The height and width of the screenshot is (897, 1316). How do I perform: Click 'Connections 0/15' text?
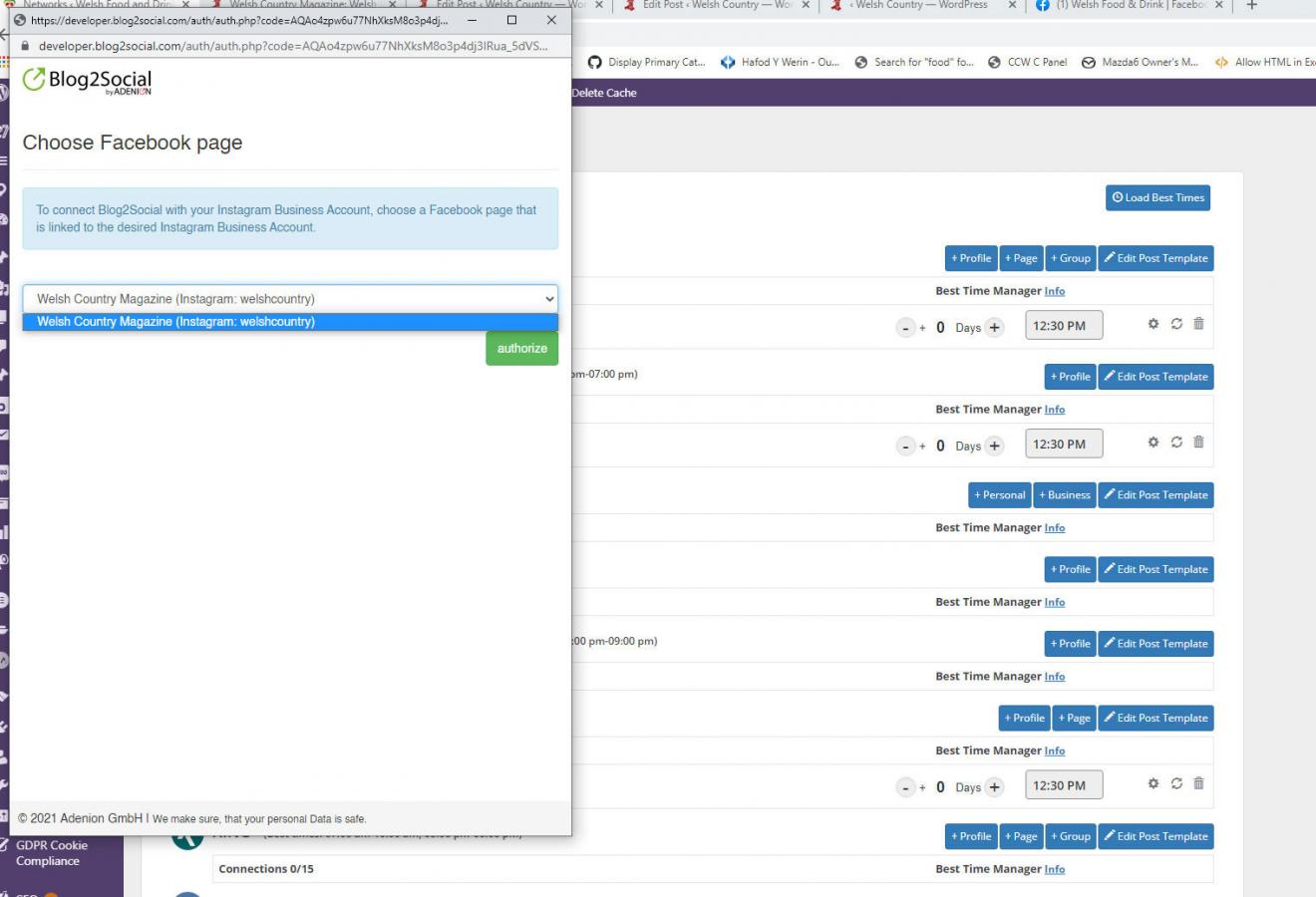click(266, 869)
